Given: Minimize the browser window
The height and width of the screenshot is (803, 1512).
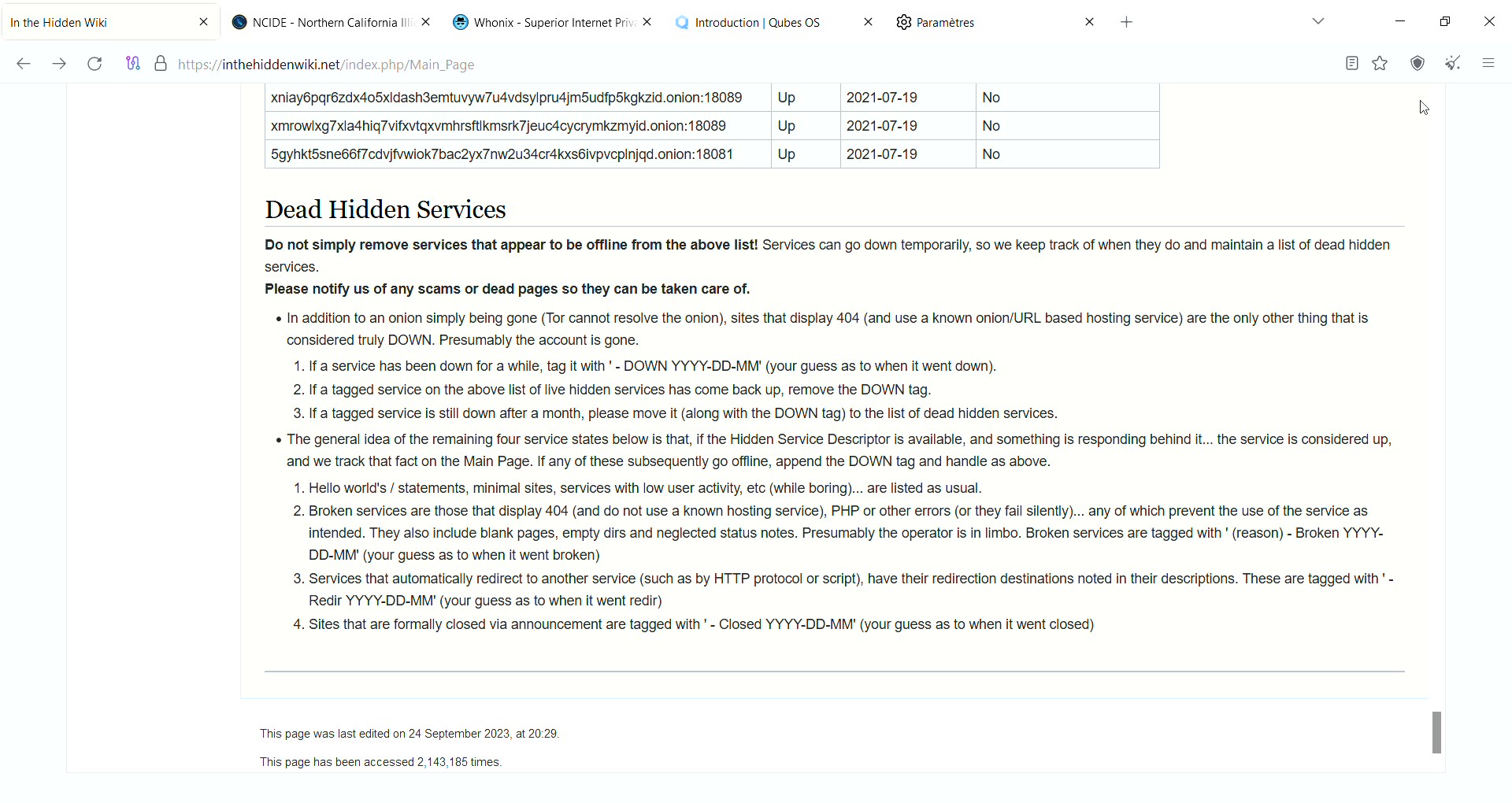Looking at the screenshot, I should (x=1400, y=21).
